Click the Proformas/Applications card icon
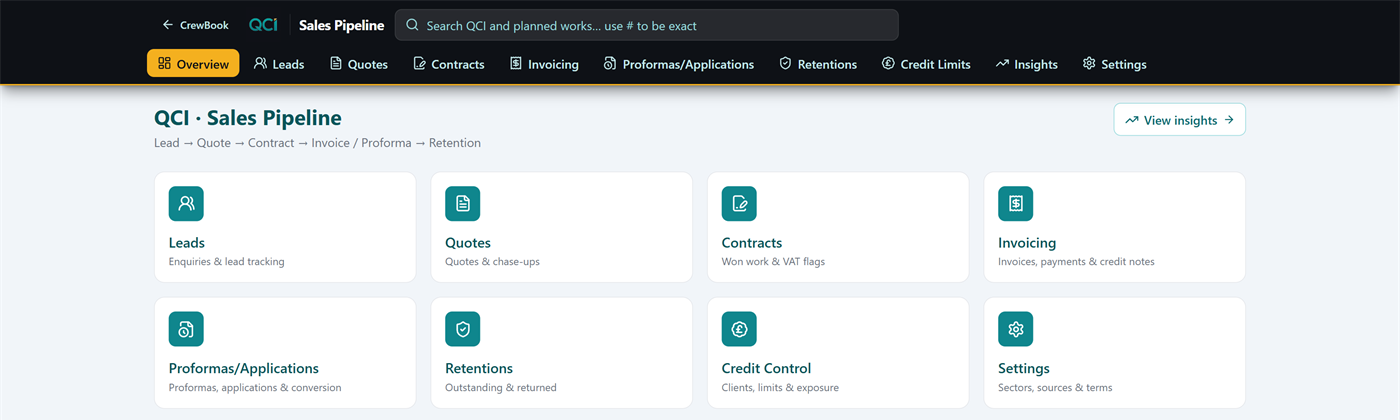The width and height of the screenshot is (1400, 420). point(186,329)
